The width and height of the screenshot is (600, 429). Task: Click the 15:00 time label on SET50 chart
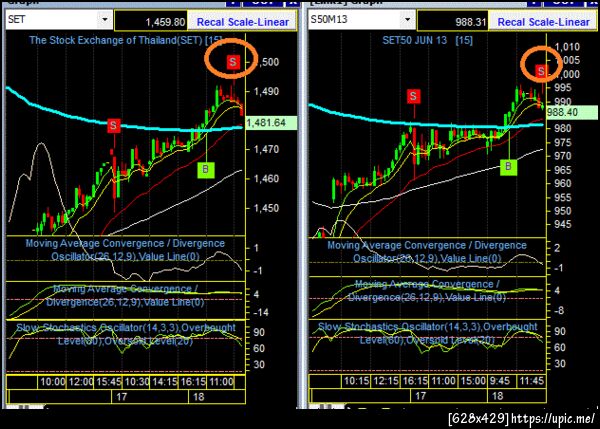(473, 381)
